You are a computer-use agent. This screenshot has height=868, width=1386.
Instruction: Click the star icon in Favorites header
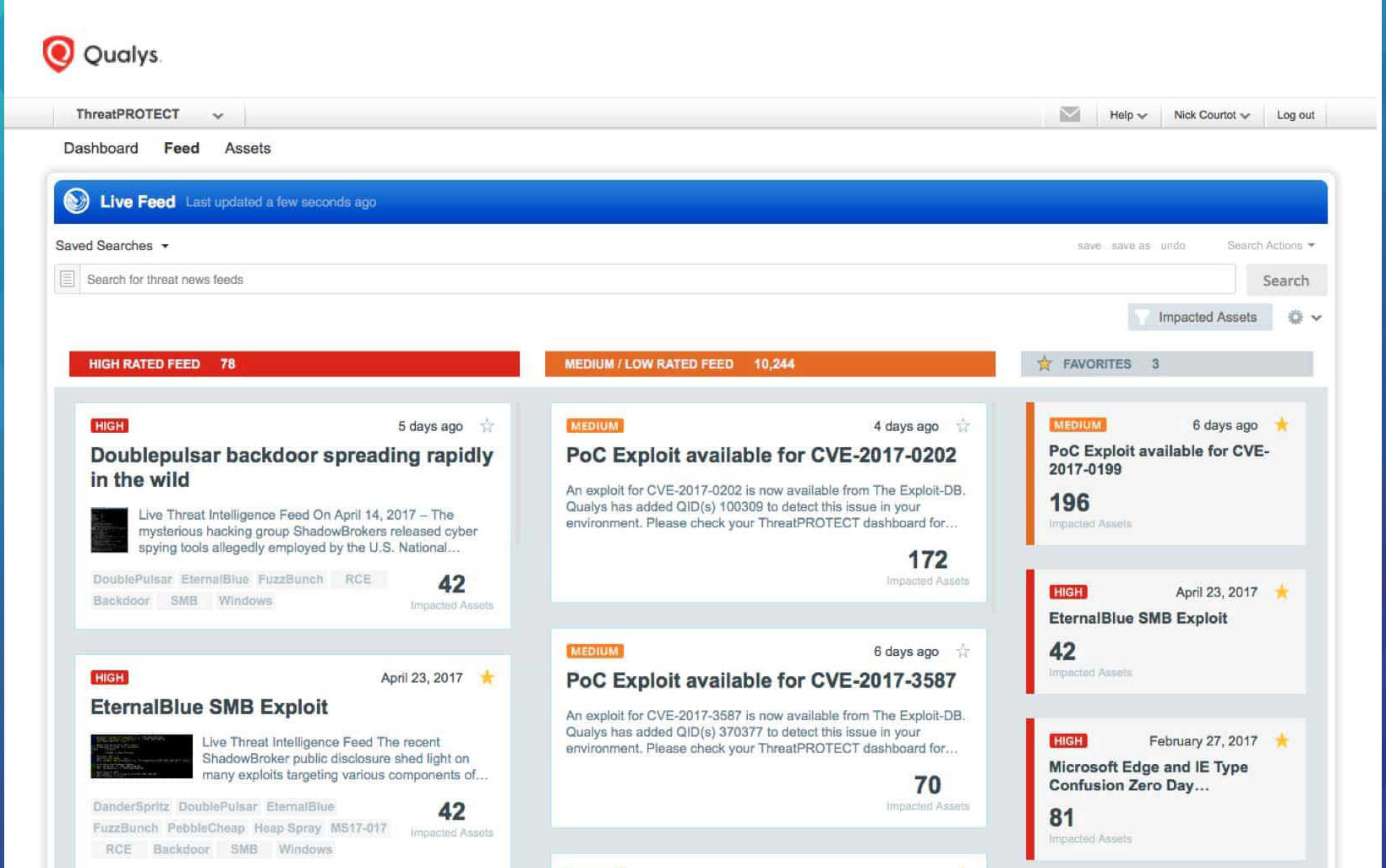tap(1045, 363)
